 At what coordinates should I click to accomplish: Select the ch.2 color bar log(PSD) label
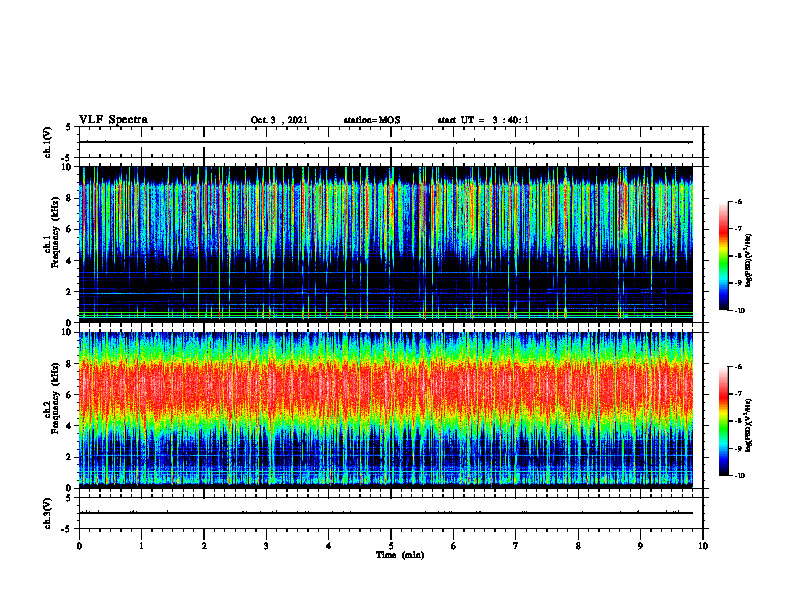coord(749,425)
